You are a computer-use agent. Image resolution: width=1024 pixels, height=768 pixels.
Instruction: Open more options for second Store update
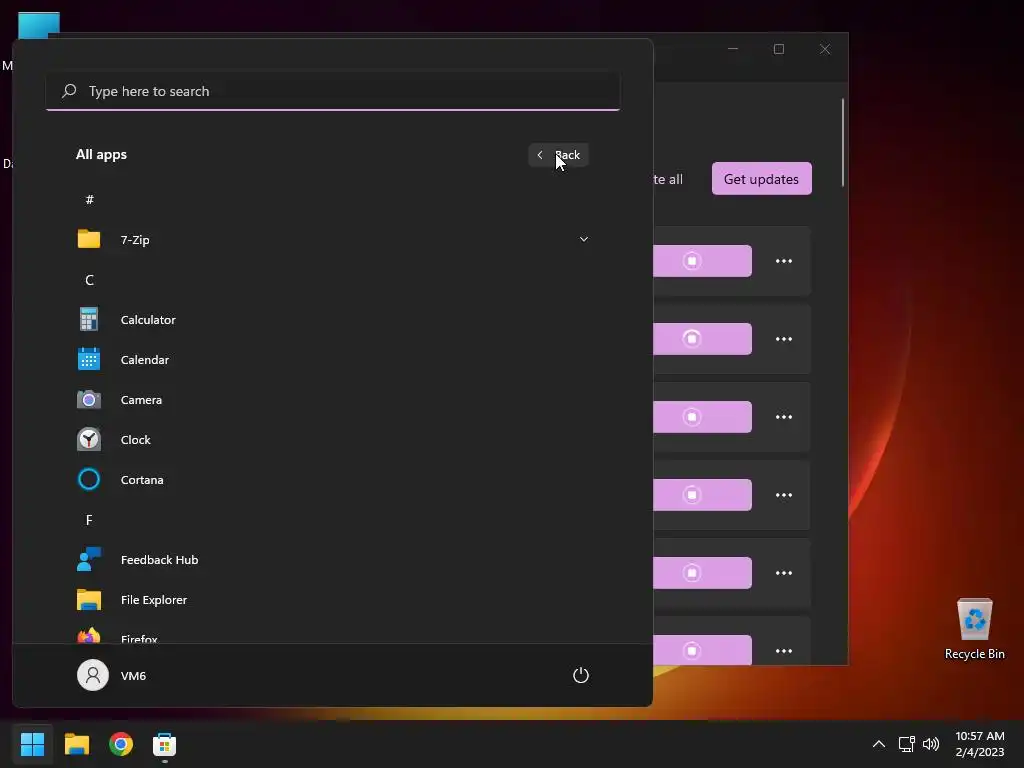784,338
